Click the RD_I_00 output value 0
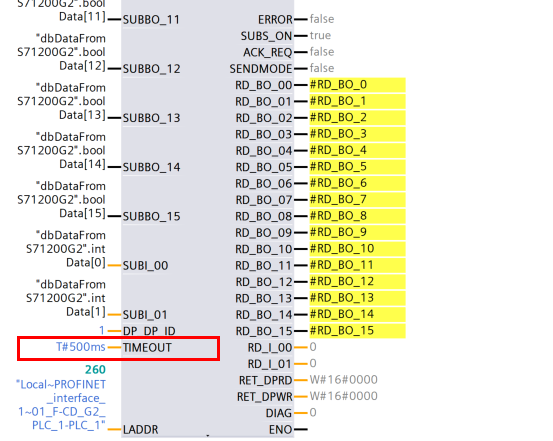This screenshot has height=441, width=553. (x=313, y=347)
